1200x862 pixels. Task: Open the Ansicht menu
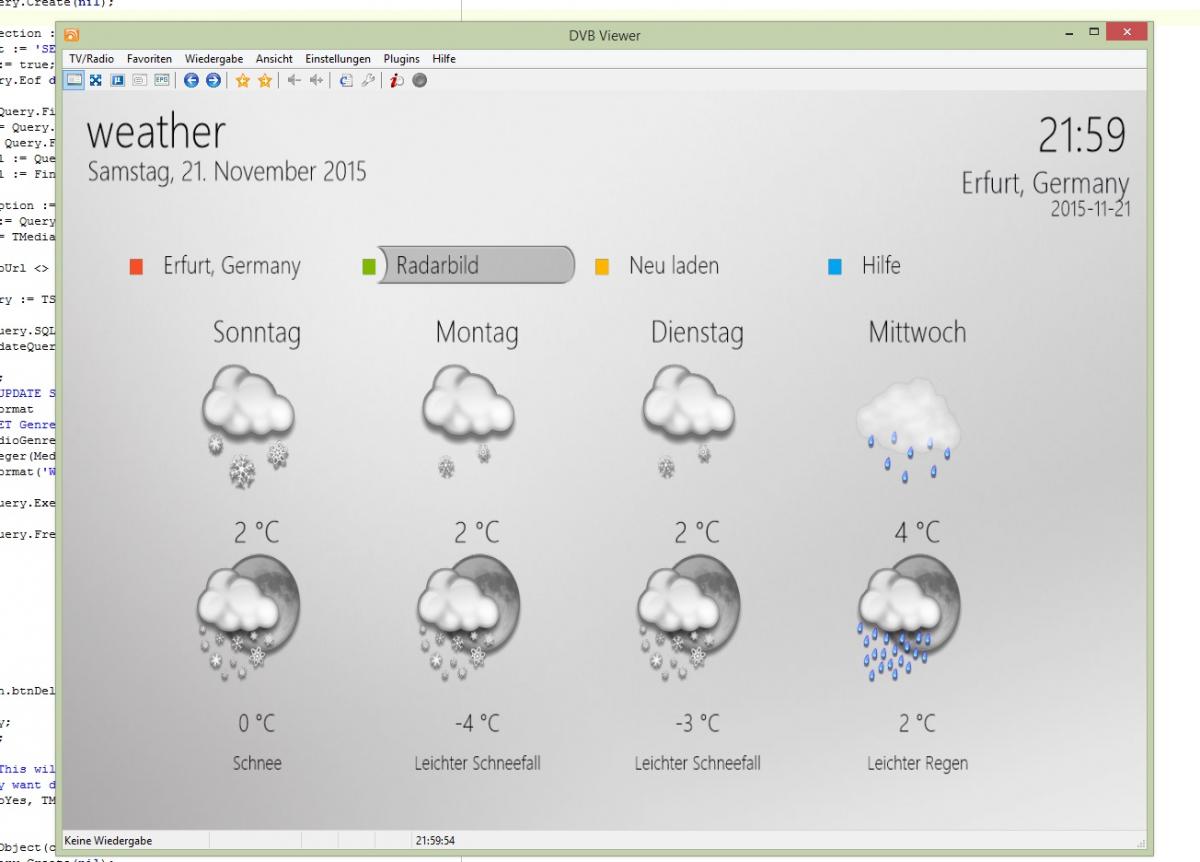coord(275,59)
